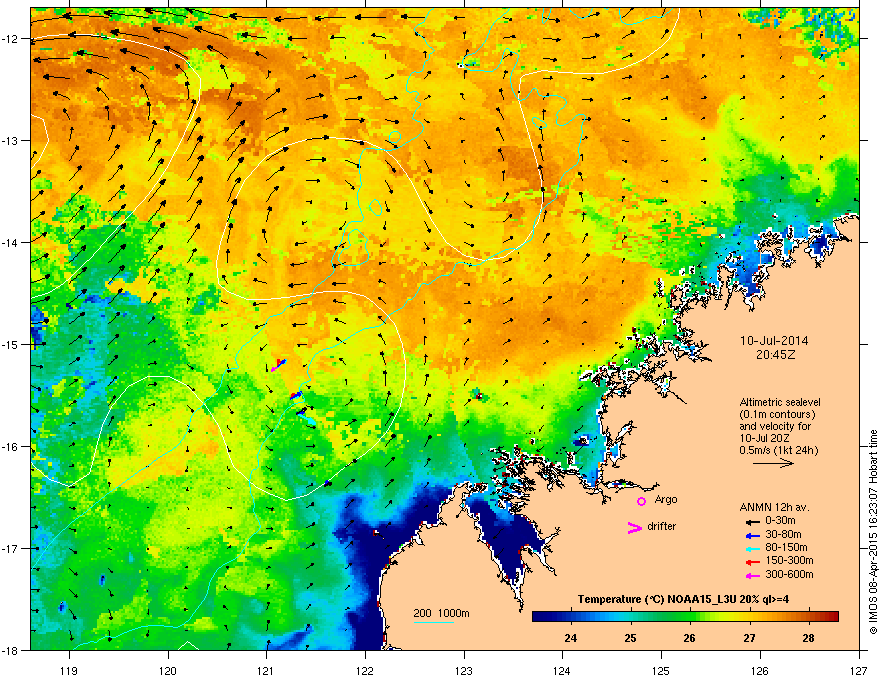
Task: Click longitude axis label 119
Action: coord(69,670)
